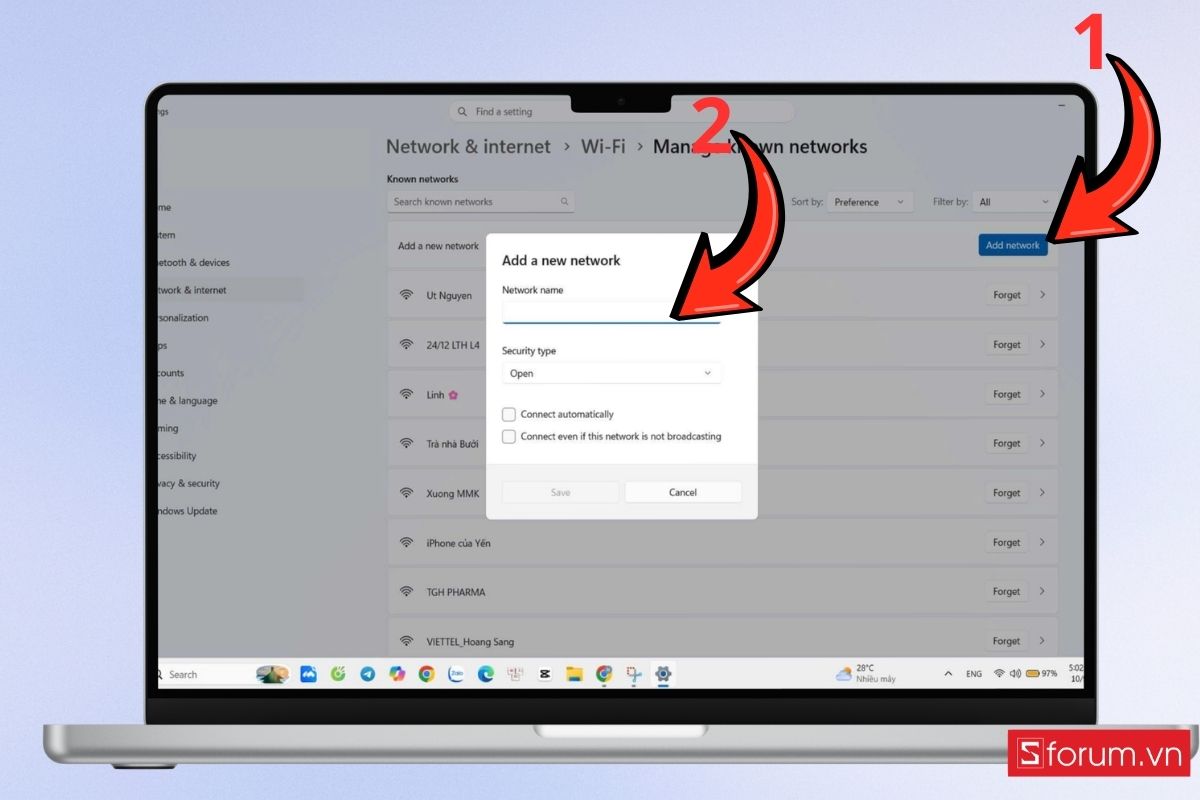
Task: Click the Wi-Fi icon beside 24/12 LTH L4
Action: [x=406, y=344]
